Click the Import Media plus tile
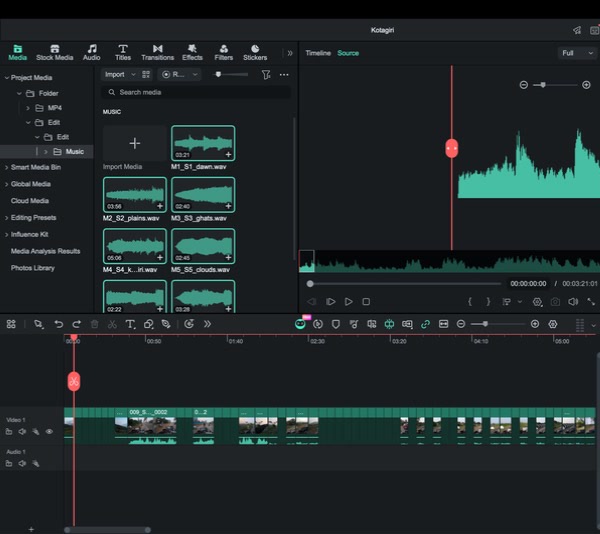The image size is (600, 534). point(134,143)
